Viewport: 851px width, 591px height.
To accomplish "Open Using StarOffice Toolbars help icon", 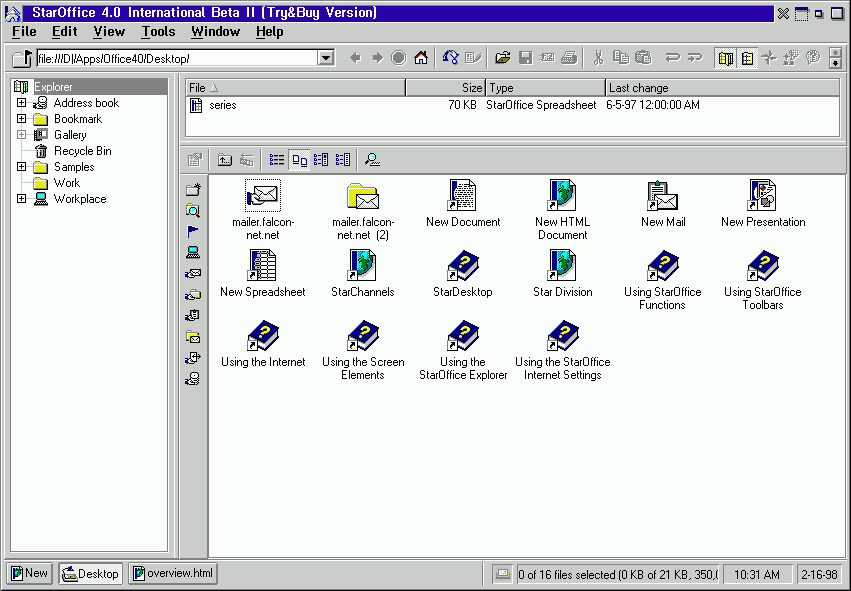I will pyautogui.click(x=763, y=280).
